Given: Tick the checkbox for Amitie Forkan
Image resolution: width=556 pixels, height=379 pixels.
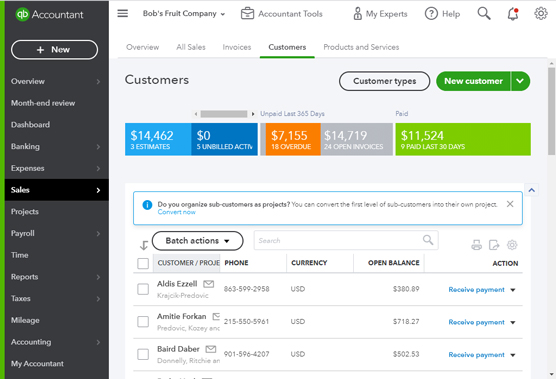Looking at the screenshot, I should (x=143, y=322).
